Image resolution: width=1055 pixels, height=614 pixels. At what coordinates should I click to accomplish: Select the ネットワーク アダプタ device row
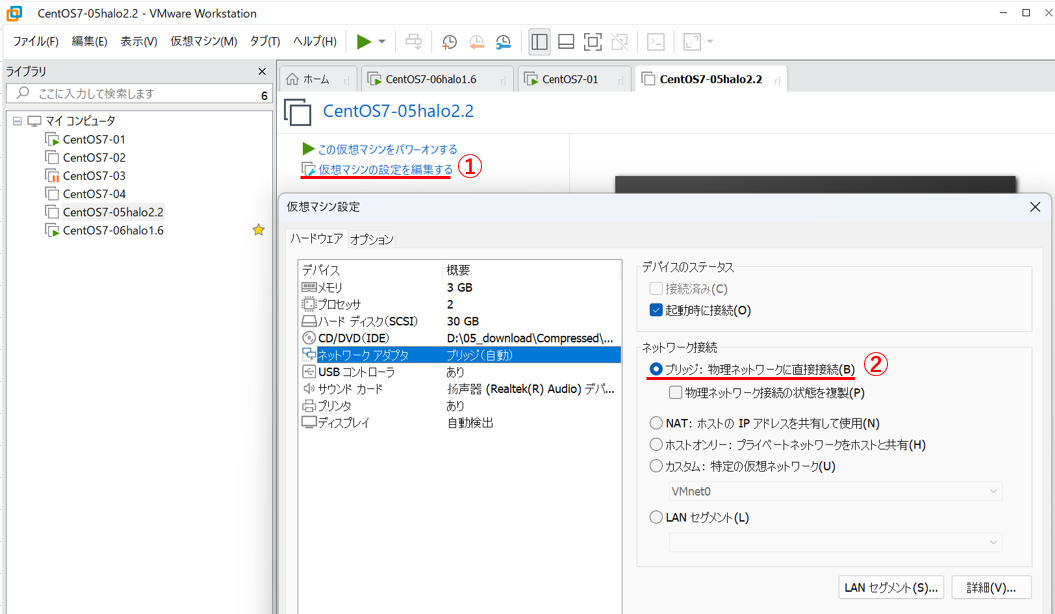460,354
